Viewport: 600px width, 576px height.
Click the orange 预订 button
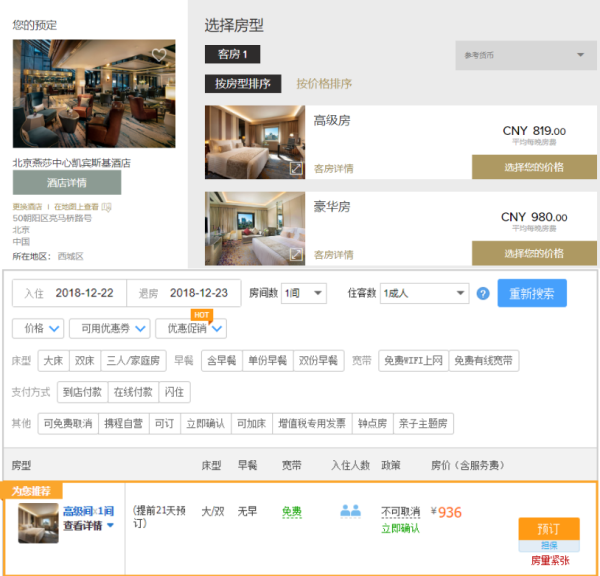(549, 529)
